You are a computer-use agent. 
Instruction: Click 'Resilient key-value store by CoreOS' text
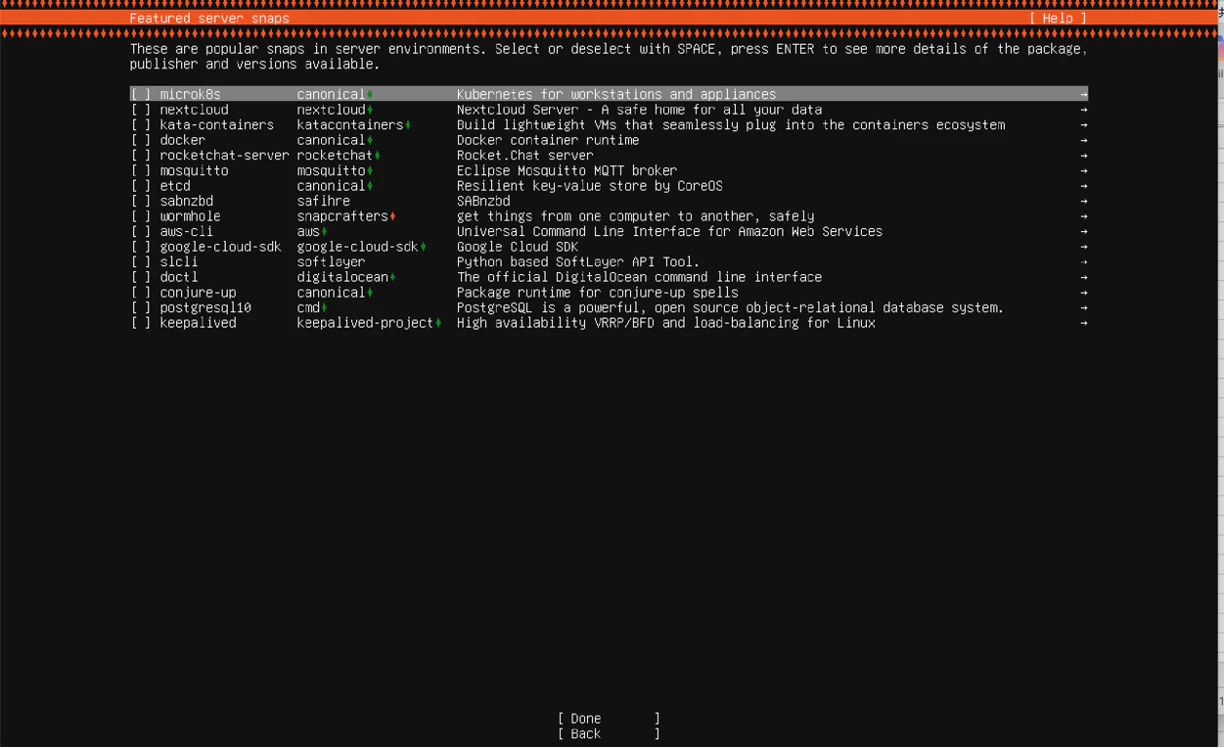(x=590, y=186)
